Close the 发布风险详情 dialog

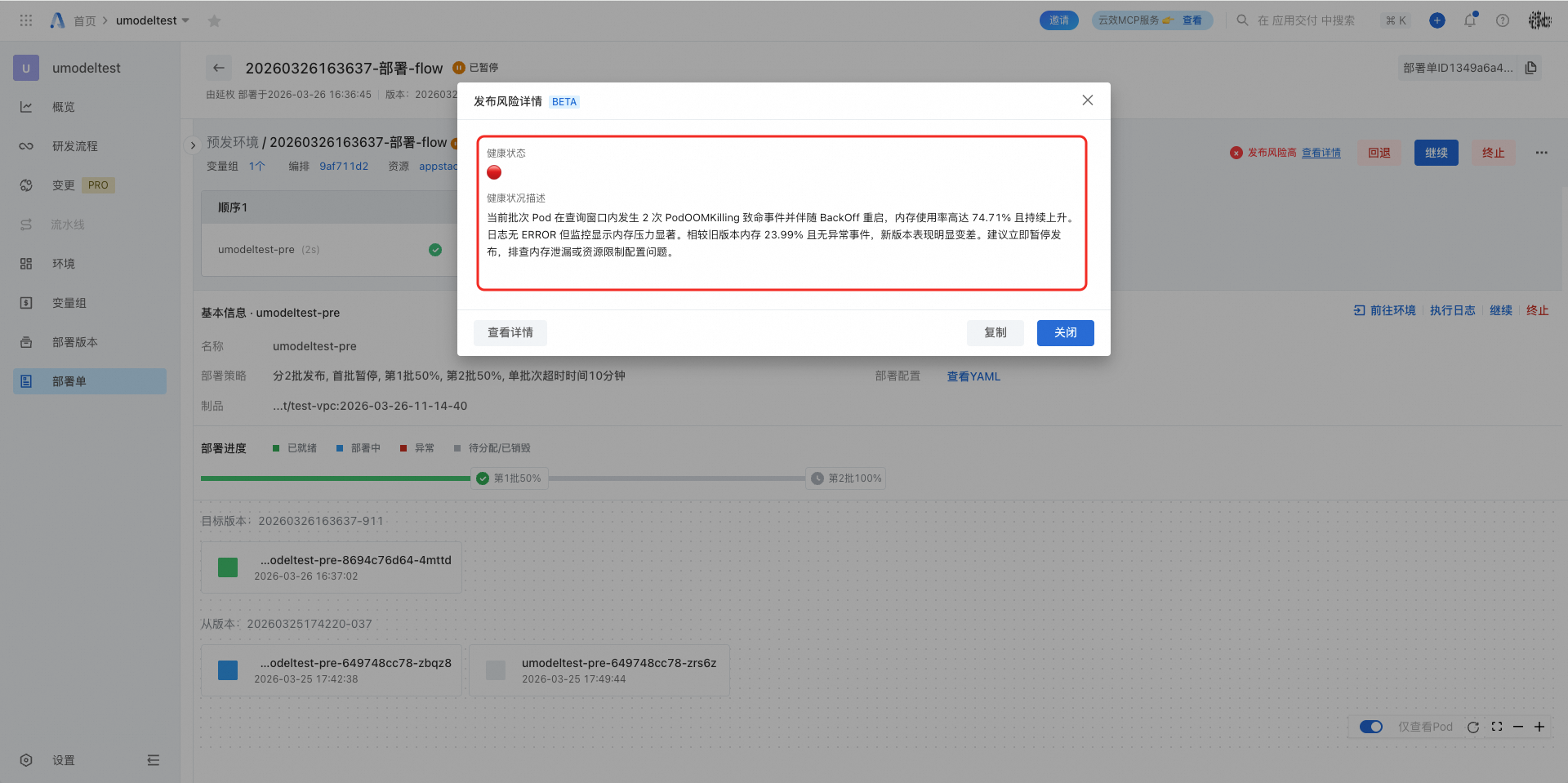pyautogui.click(x=1088, y=100)
